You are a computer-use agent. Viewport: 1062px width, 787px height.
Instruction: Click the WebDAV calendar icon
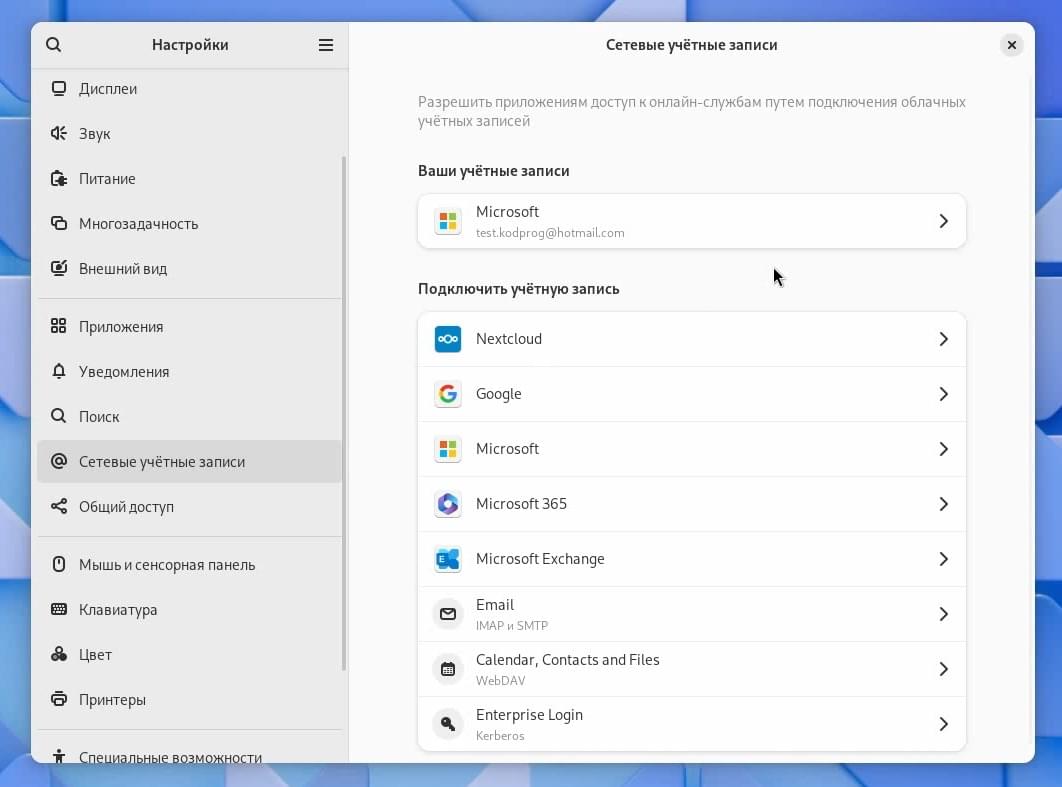448,669
